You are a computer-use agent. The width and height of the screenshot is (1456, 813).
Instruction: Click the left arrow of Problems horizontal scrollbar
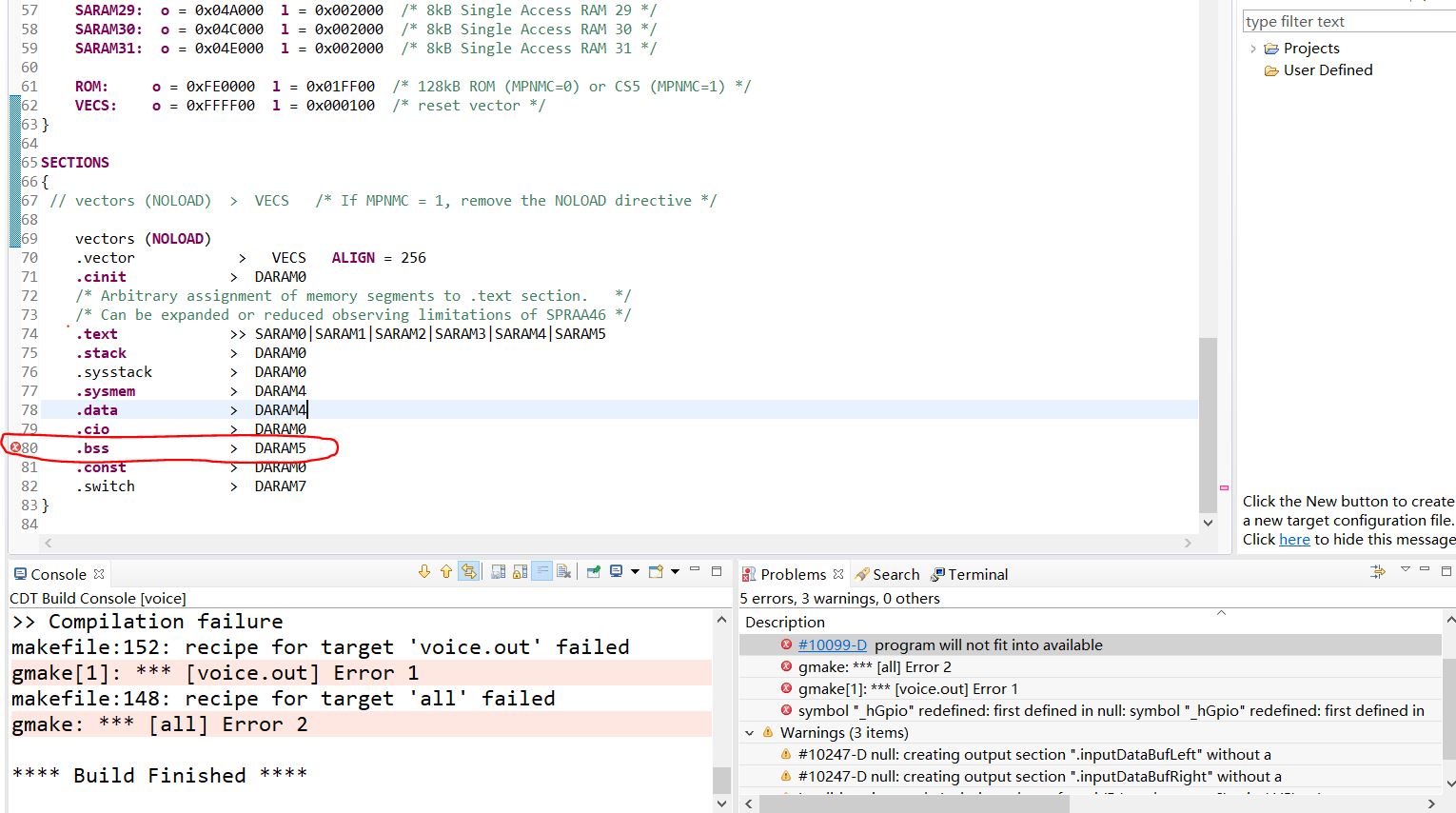point(750,804)
